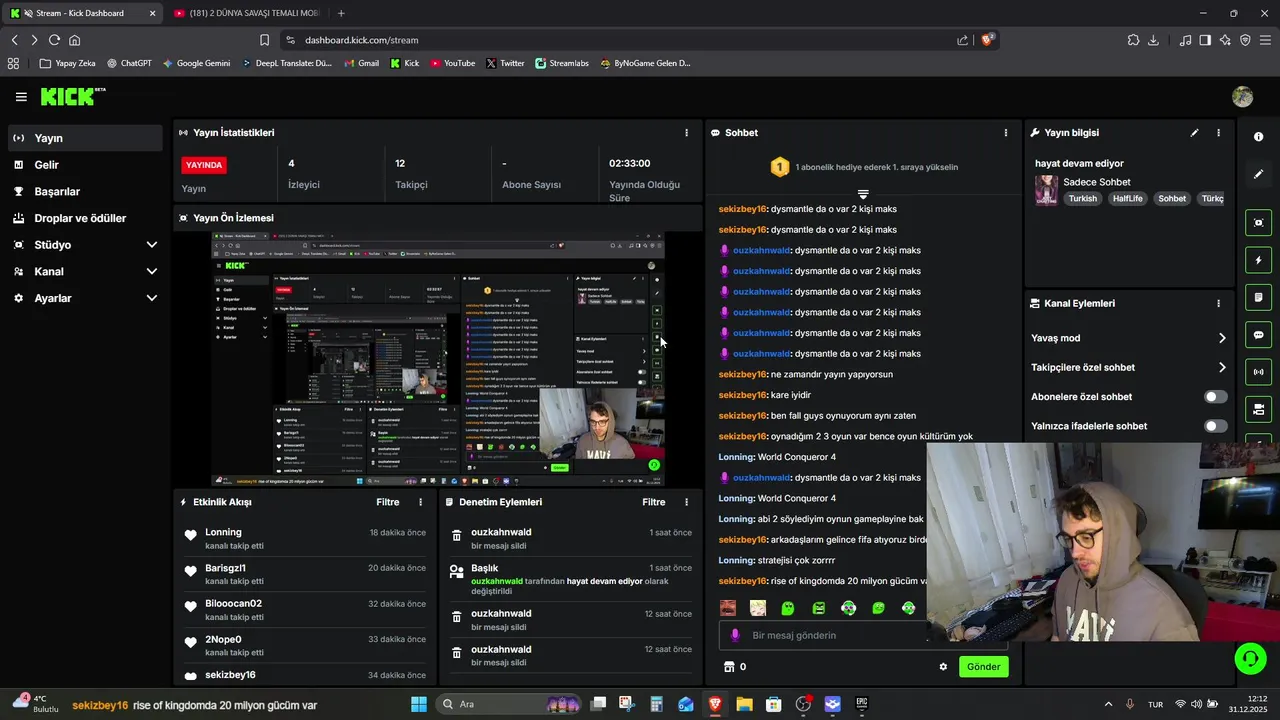Insert the blonde anime face emote
This screenshot has width=1280, height=720.
click(x=758, y=608)
